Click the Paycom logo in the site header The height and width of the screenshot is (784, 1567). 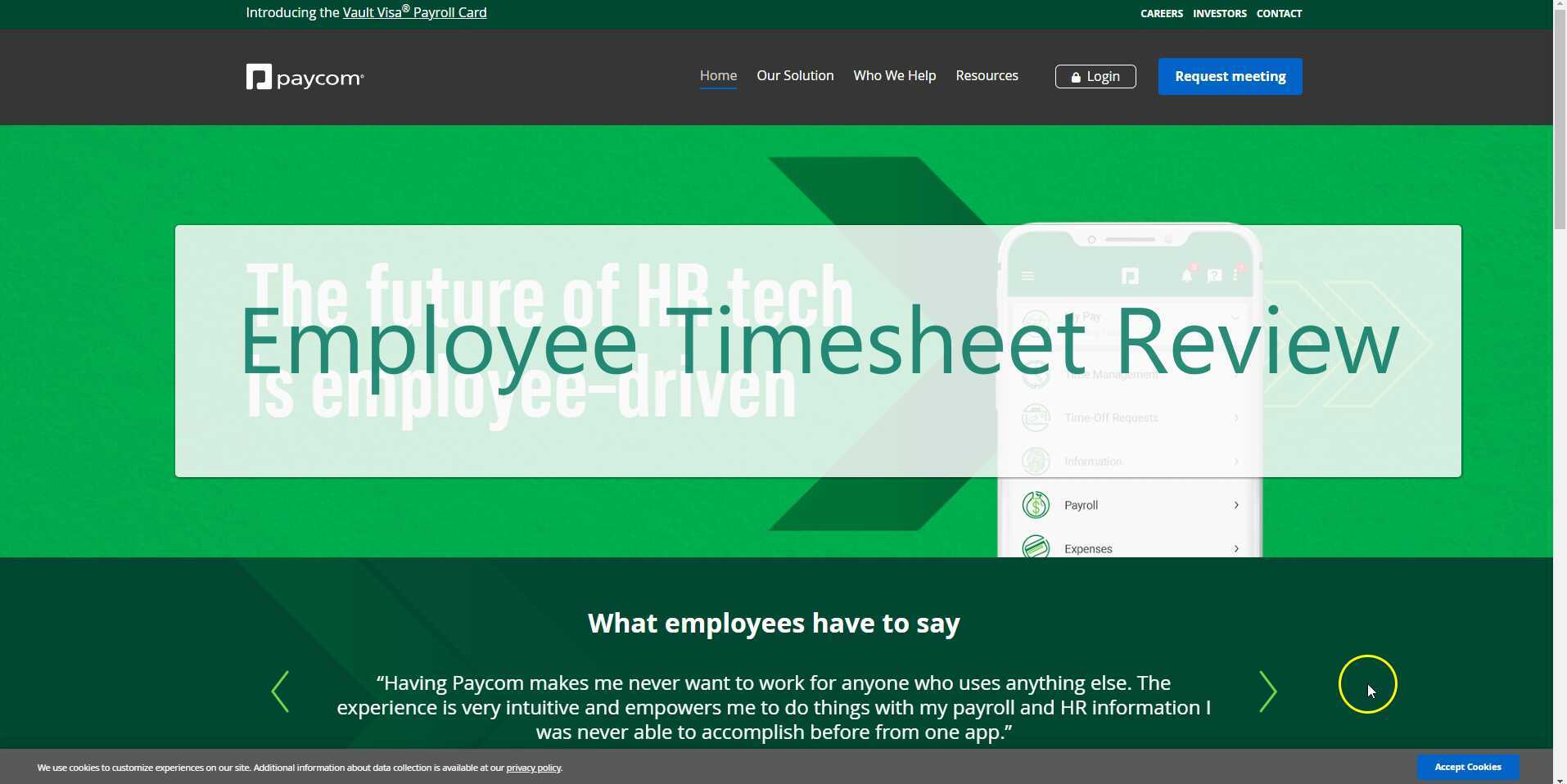tap(305, 76)
